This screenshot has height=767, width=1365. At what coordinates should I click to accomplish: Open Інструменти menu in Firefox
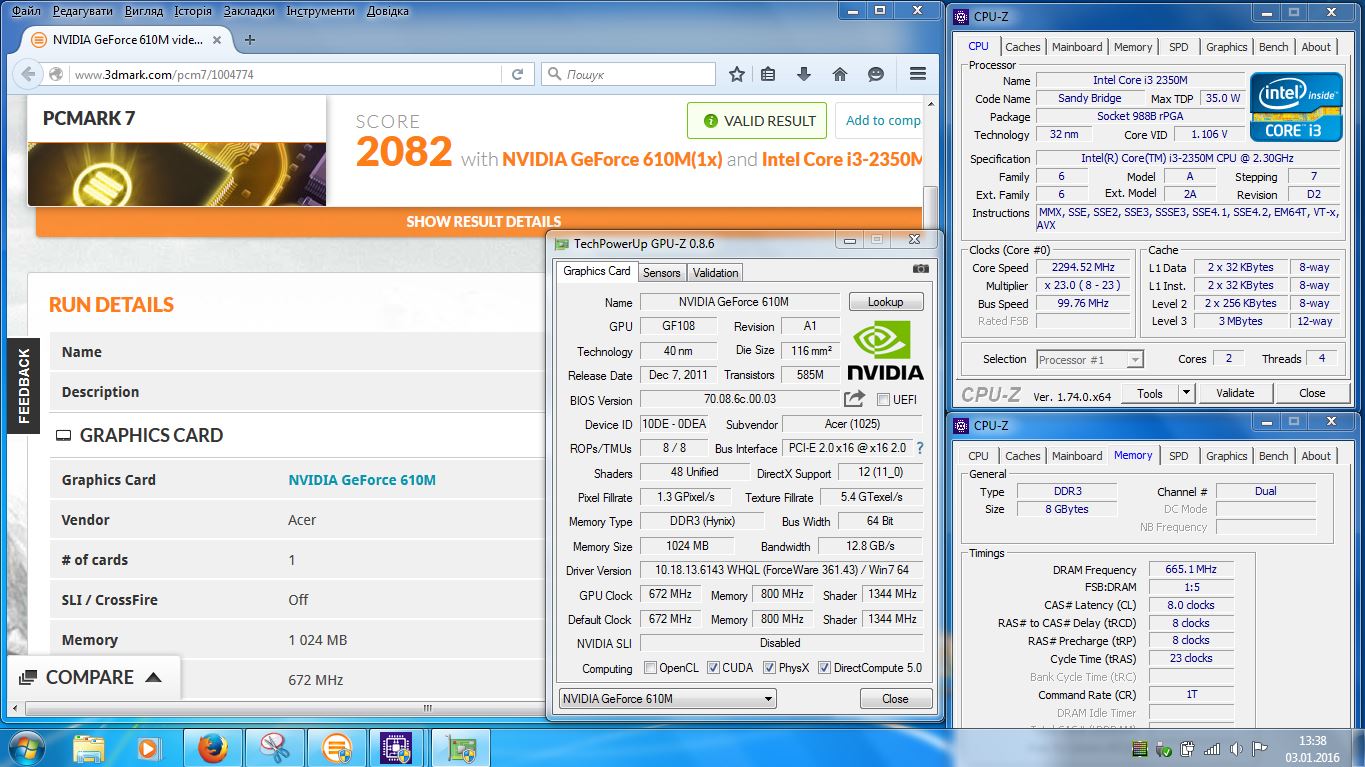[320, 11]
